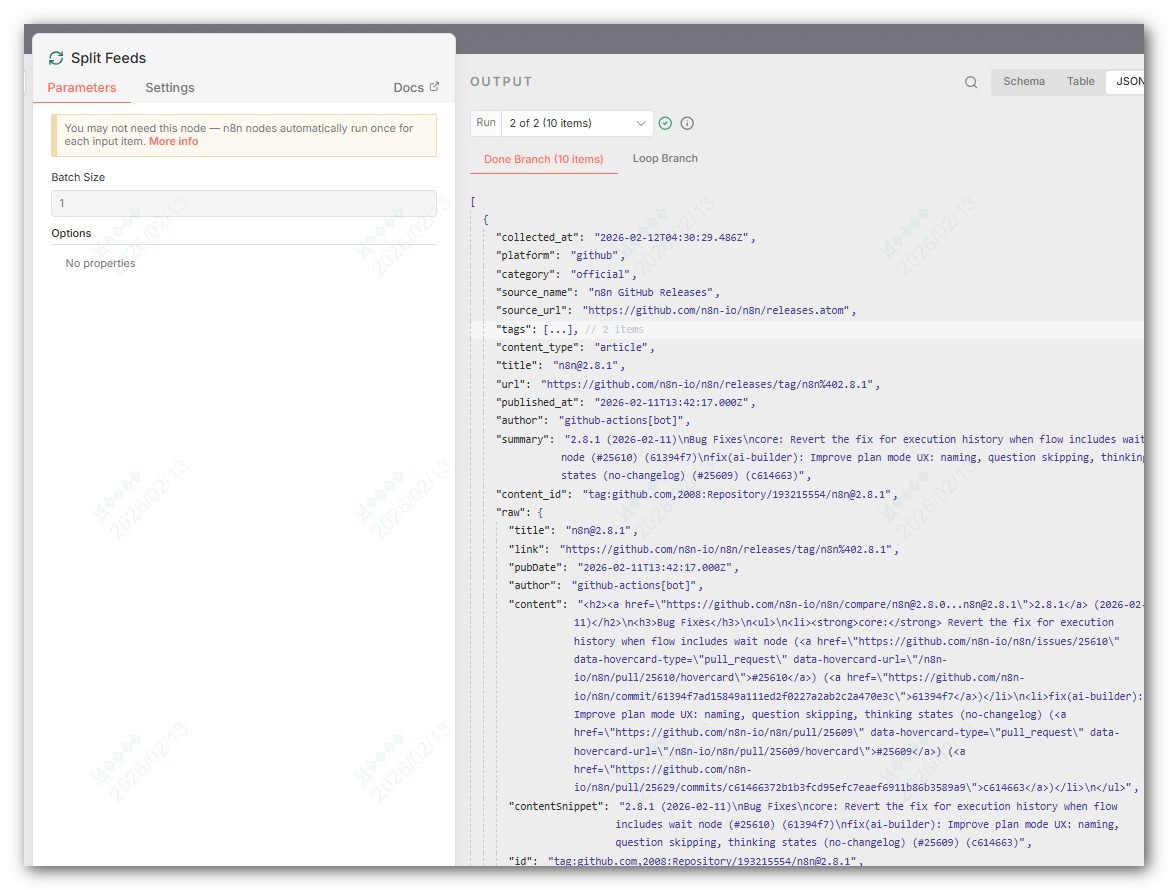The height and width of the screenshot is (890, 1168).
Task: Open the Done Branch (10 items) tab
Action: click(544, 159)
